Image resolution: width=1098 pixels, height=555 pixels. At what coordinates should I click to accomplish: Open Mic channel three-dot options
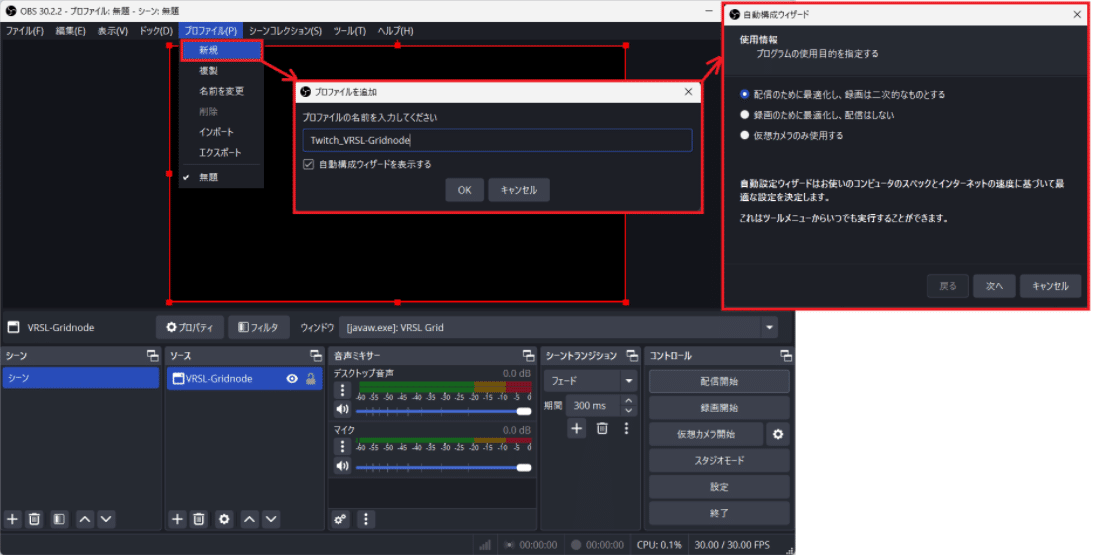tap(342, 446)
